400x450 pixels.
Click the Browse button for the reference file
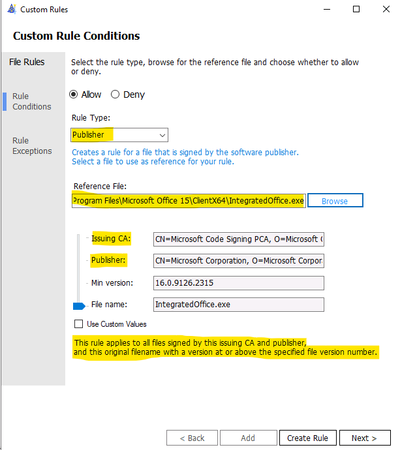tap(335, 201)
